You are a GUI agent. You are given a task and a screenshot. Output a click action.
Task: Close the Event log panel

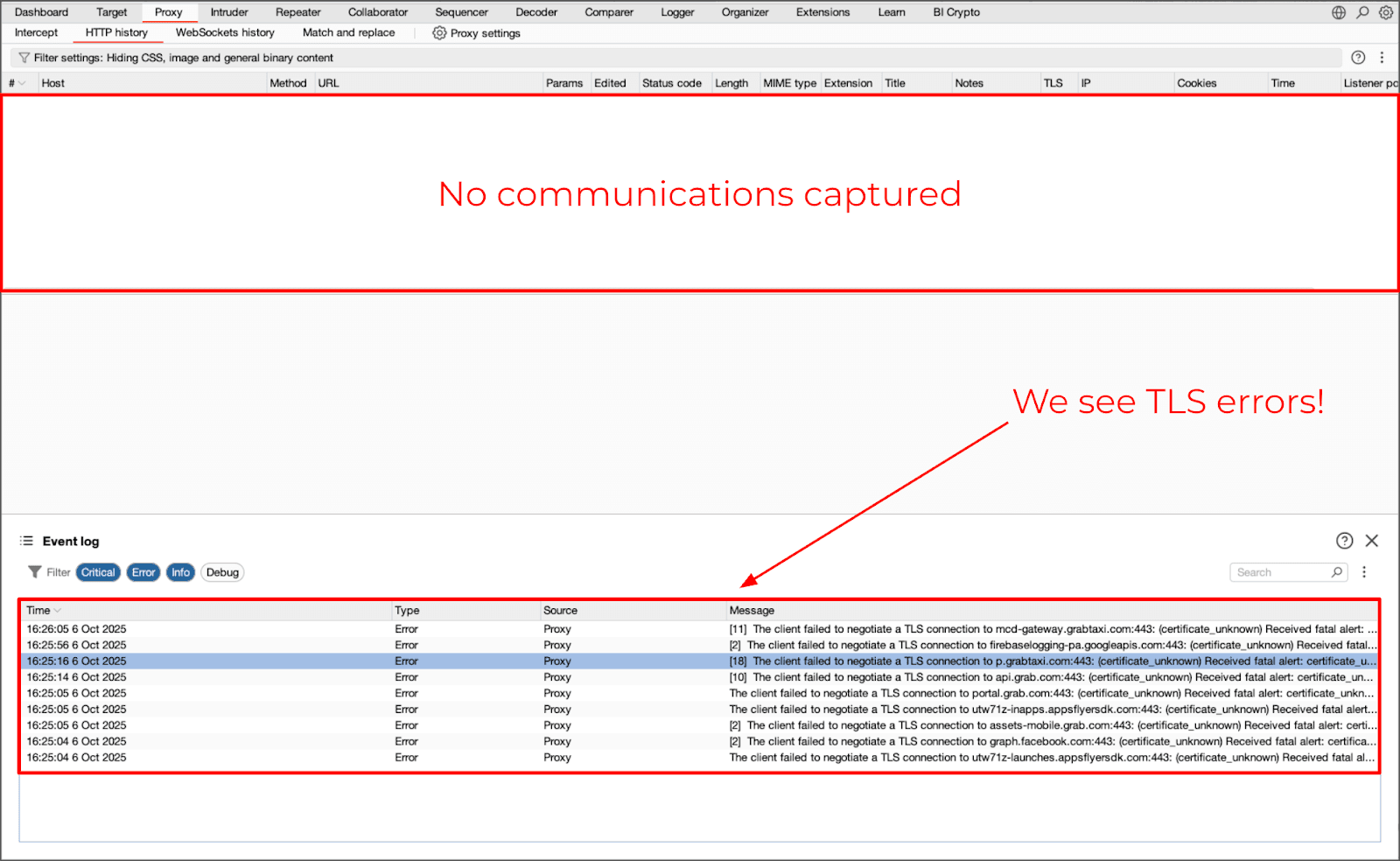1372,541
